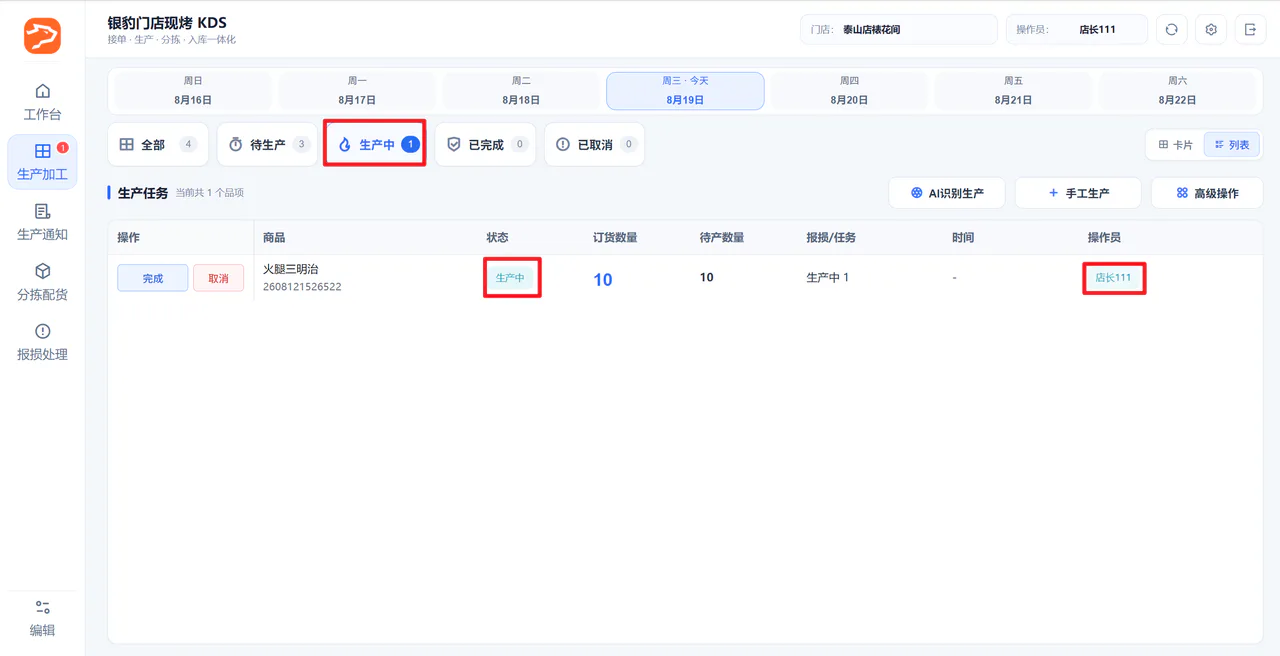The width and height of the screenshot is (1280, 656).
Task: Click order quantity 10 in blue
Action: coord(603,280)
